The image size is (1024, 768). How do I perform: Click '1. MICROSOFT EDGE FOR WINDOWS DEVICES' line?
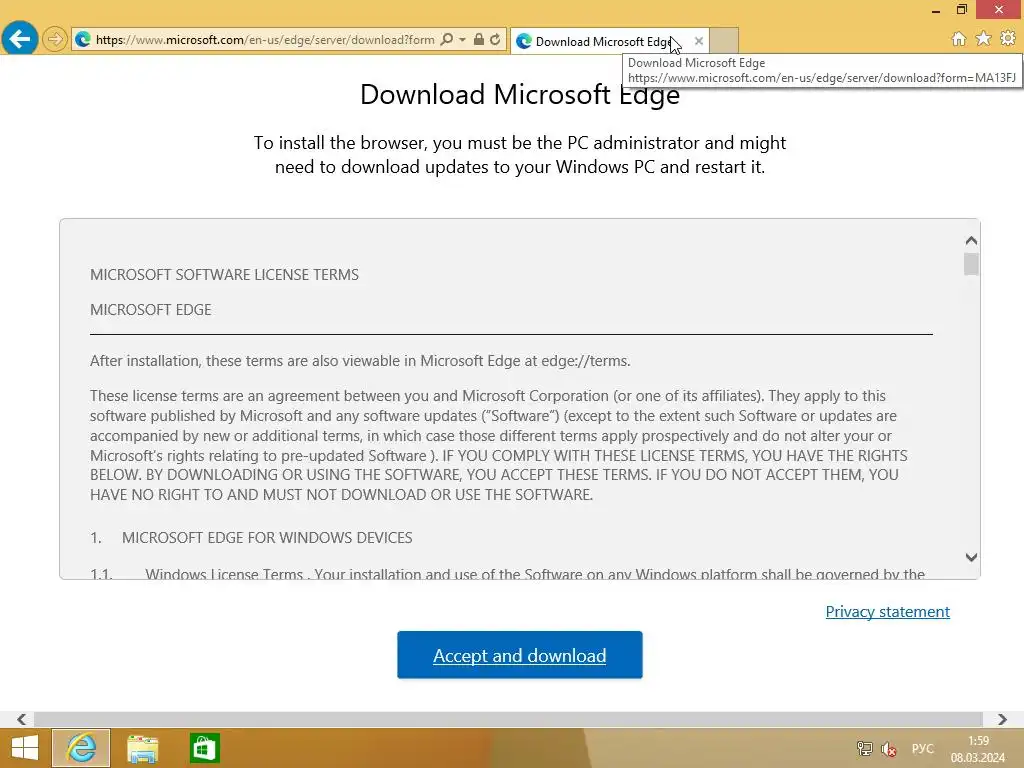[x=251, y=537]
